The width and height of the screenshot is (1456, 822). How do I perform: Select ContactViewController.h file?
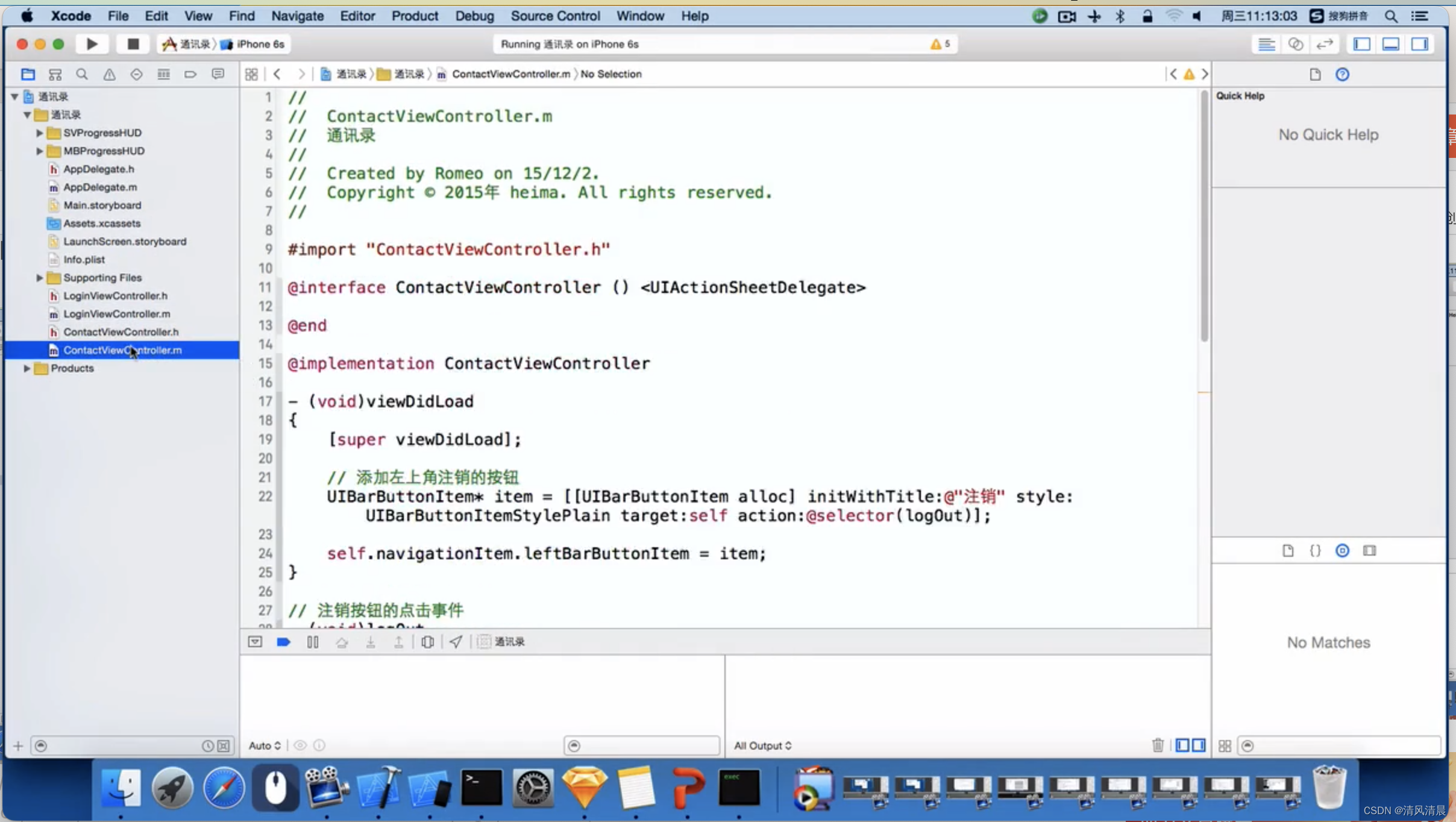[x=121, y=331]
